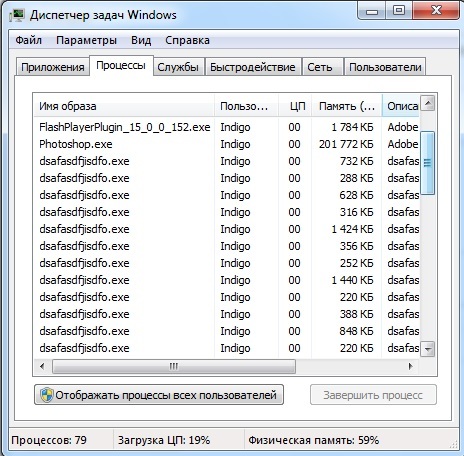Click the horizontal scrollbar left arrow
Screen dimensions: 464x456
pyautogui.click(x=42, y=366)
